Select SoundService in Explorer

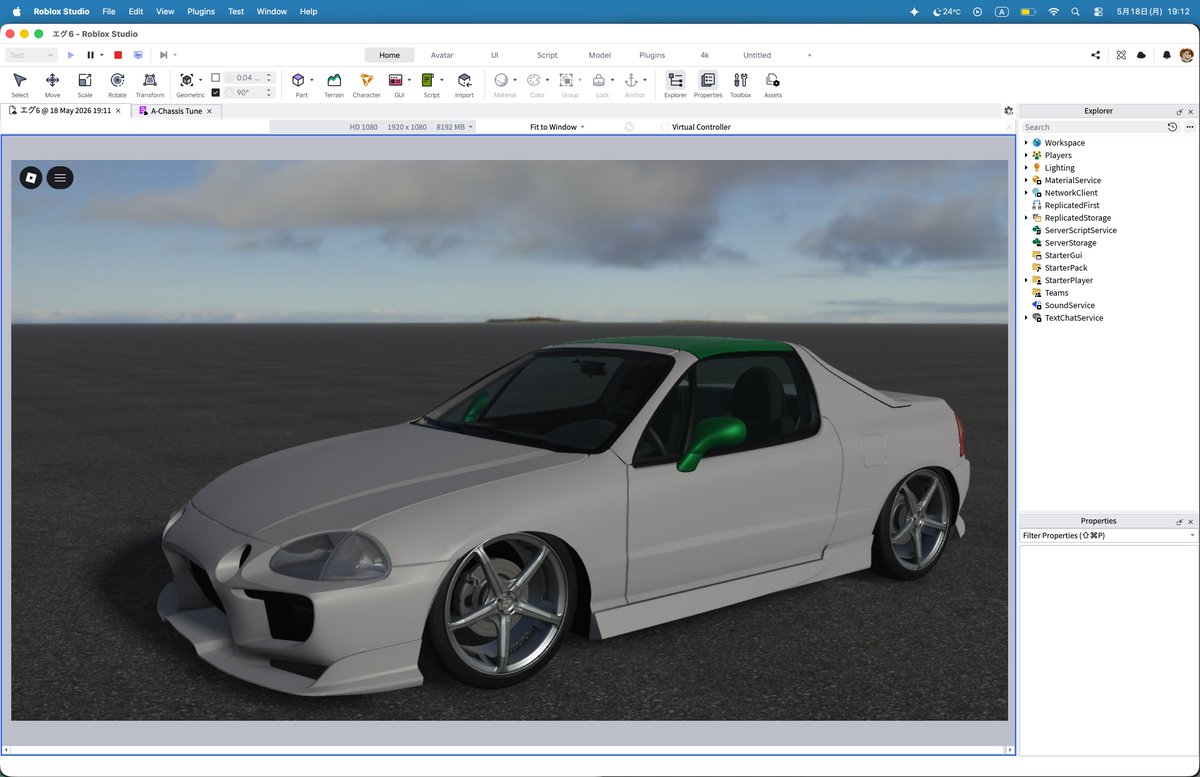[1069, 305]
